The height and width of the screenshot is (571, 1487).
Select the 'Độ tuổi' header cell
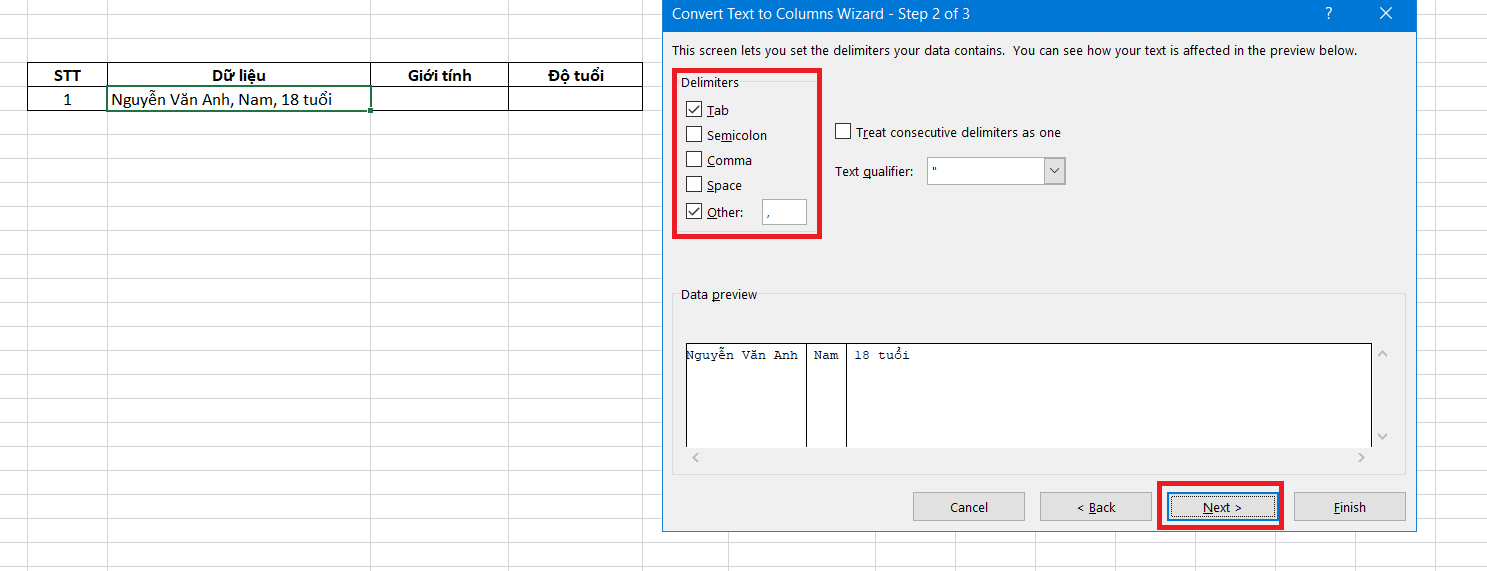click(x=576, y=75)
